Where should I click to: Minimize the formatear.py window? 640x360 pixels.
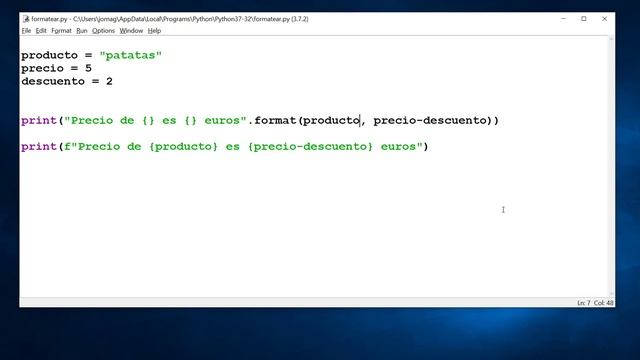(x=563, y=19)
